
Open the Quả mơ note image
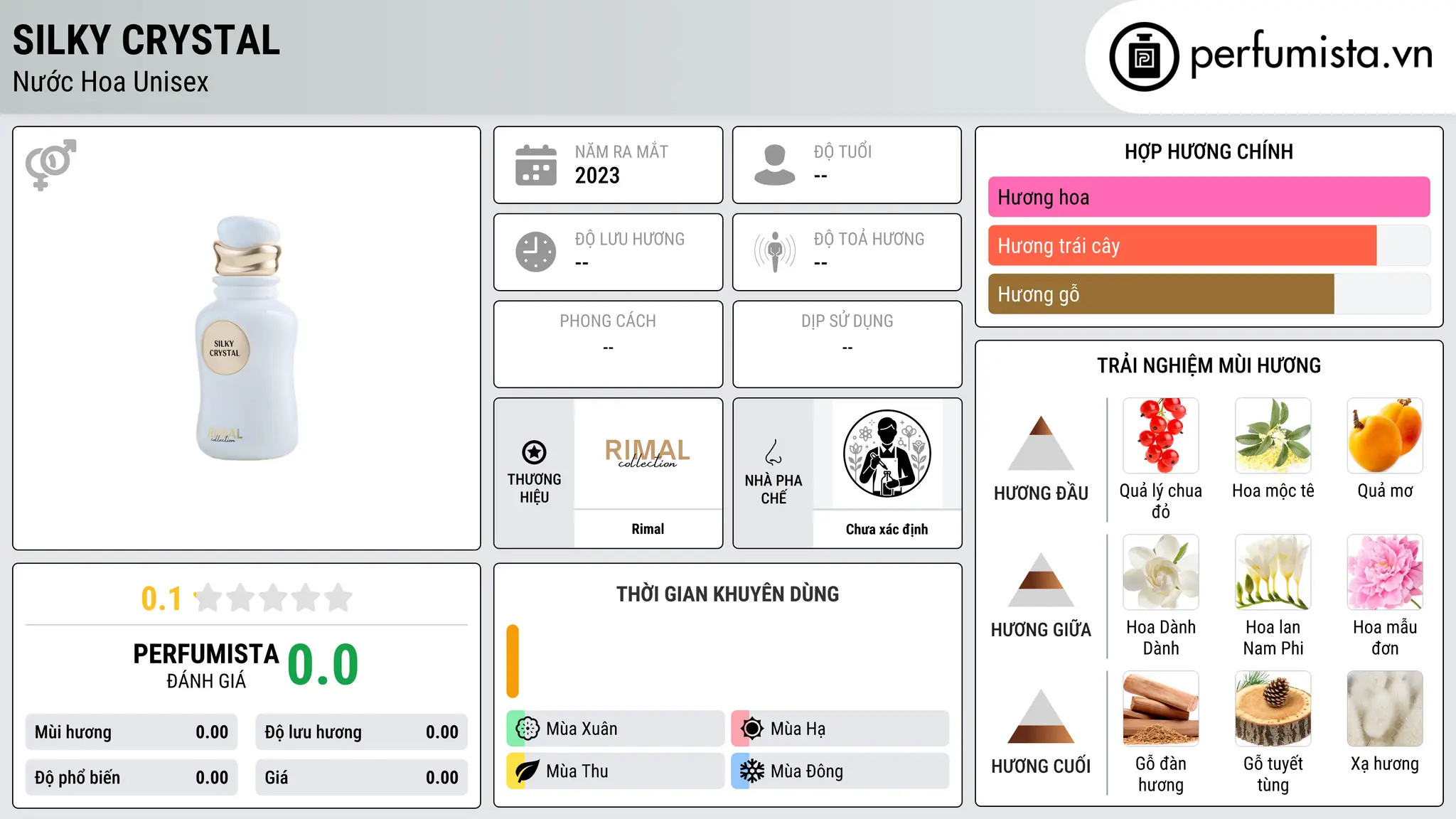coord(1385,436)
